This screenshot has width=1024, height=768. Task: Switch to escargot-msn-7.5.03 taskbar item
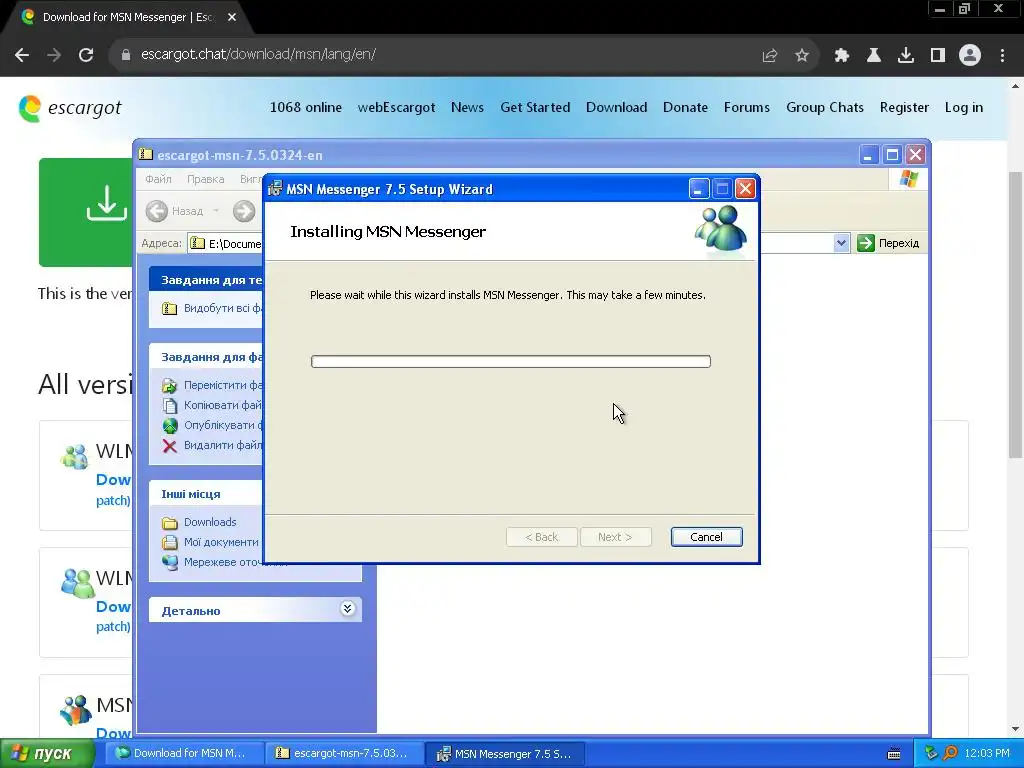point(344,754)
